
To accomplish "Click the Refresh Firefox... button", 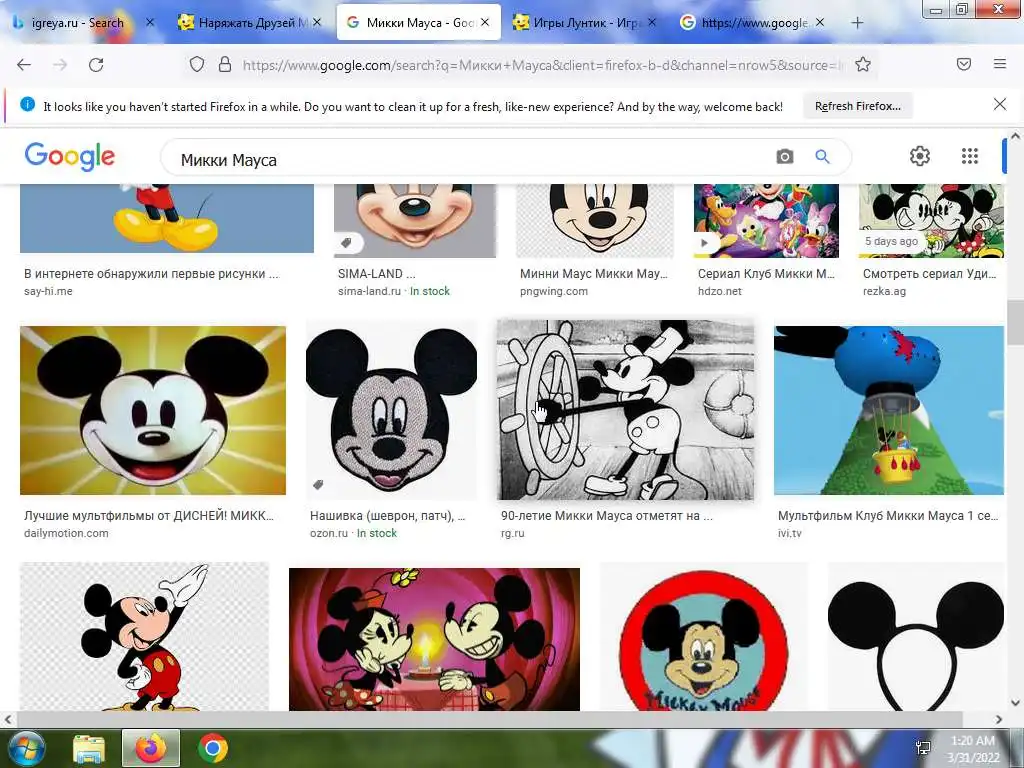I will [x=857, y=106].
